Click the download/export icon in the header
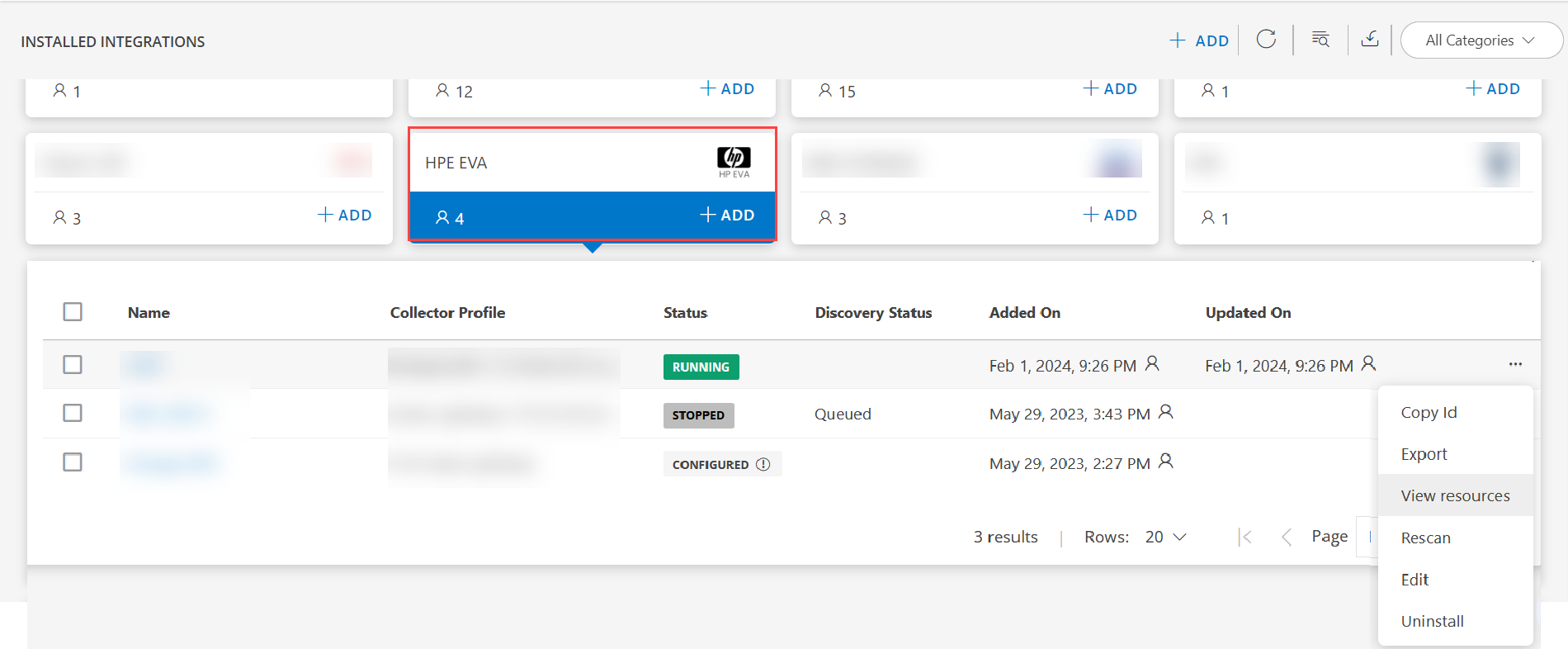1568x649 pixels. click(x=1370, y=40)
